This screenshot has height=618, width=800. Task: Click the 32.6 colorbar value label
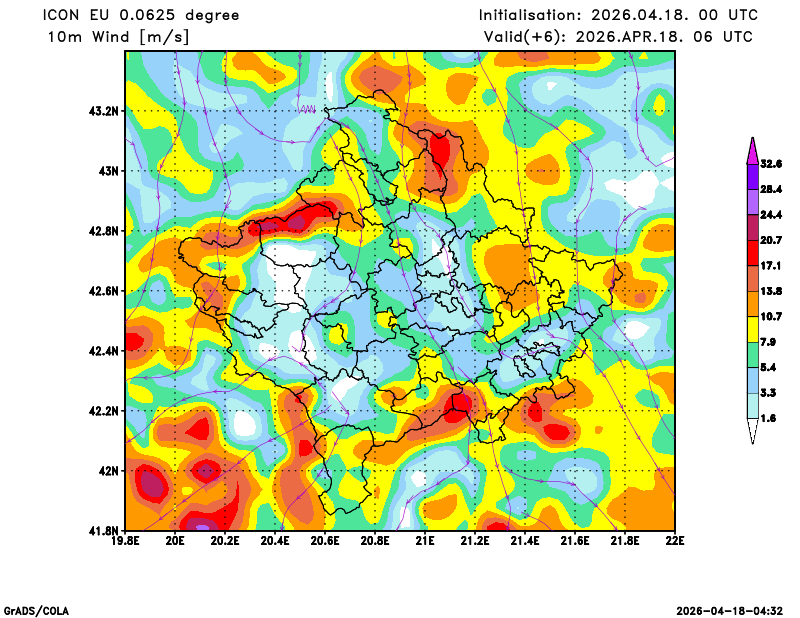[770, 163]
